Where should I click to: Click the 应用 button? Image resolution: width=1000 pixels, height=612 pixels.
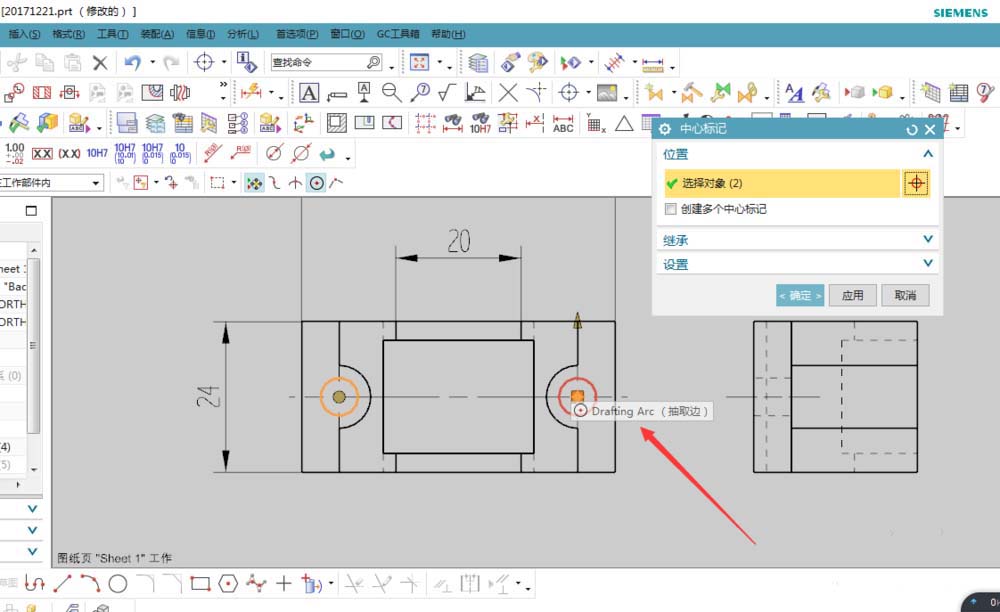[x=853, y=295]
